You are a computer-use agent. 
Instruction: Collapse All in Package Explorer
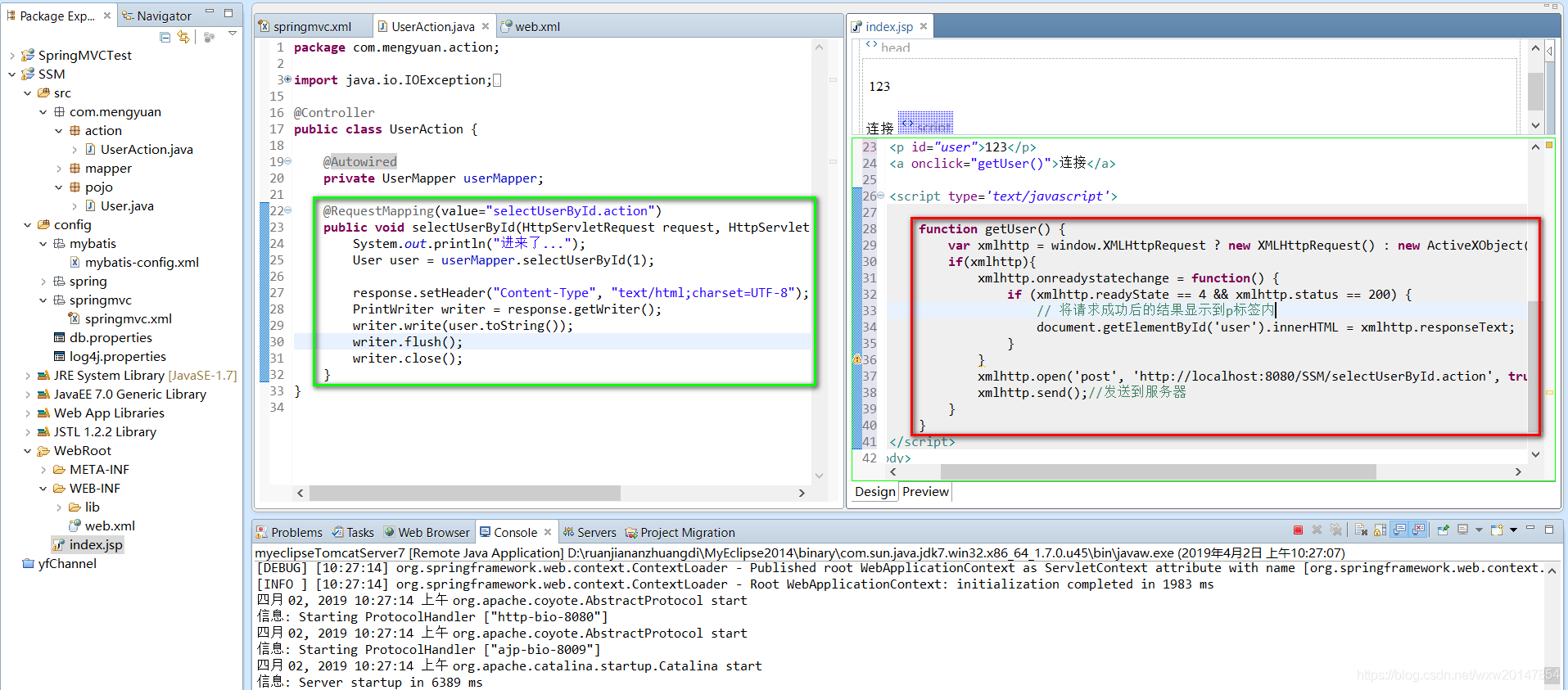pyautogui.click(x=165, y=37)
